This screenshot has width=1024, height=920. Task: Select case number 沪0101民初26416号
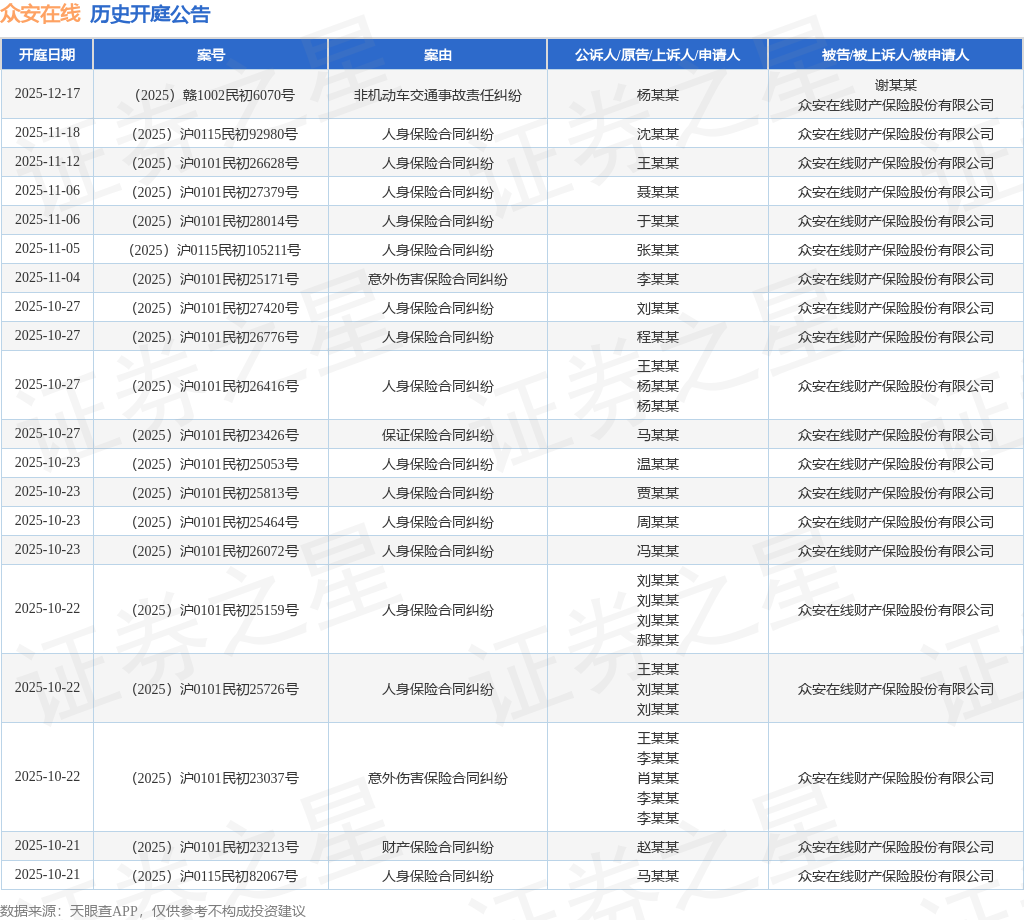point(215,387)
